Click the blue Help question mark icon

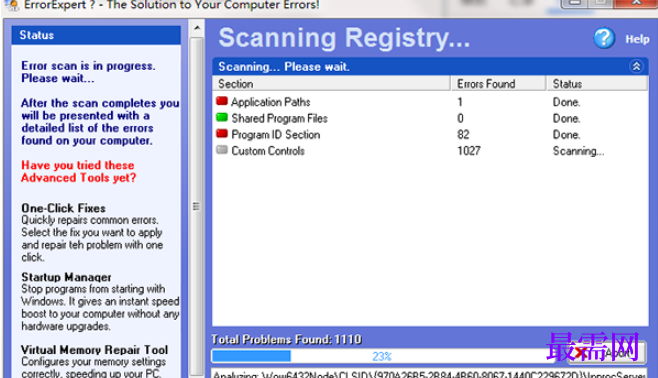pos(604,39)
